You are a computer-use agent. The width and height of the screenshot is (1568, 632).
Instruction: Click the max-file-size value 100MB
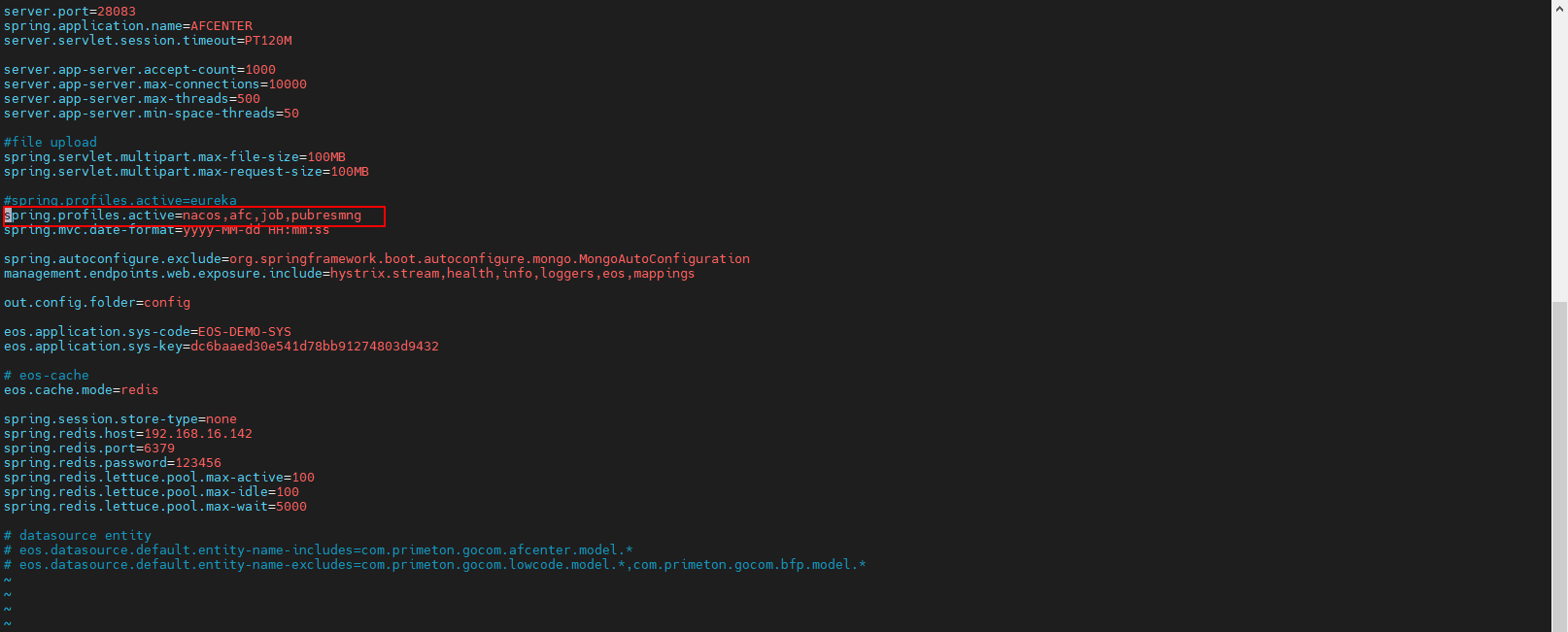coord(326,157)
